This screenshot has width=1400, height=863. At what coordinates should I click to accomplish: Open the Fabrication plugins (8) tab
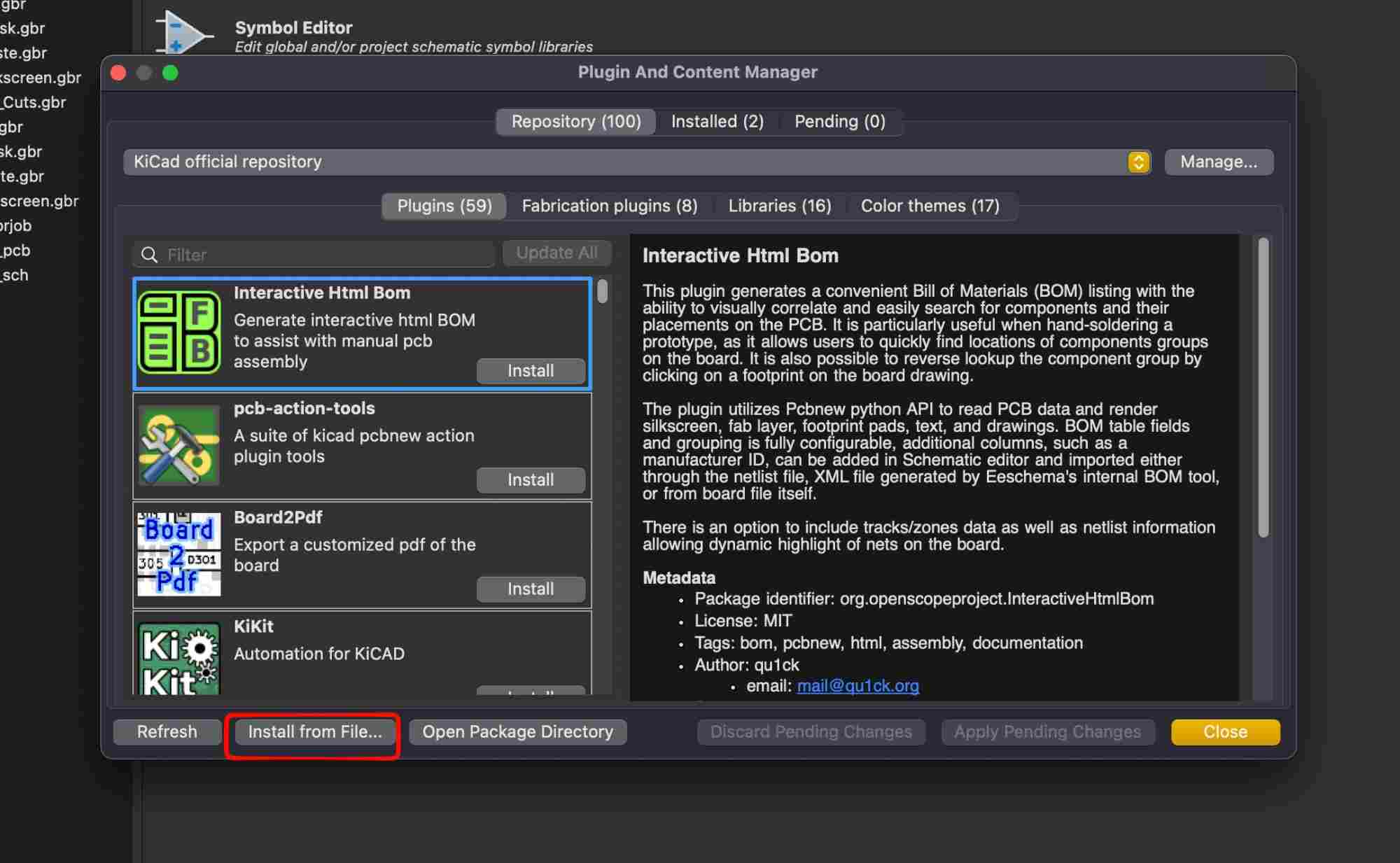tap(609, 206)
